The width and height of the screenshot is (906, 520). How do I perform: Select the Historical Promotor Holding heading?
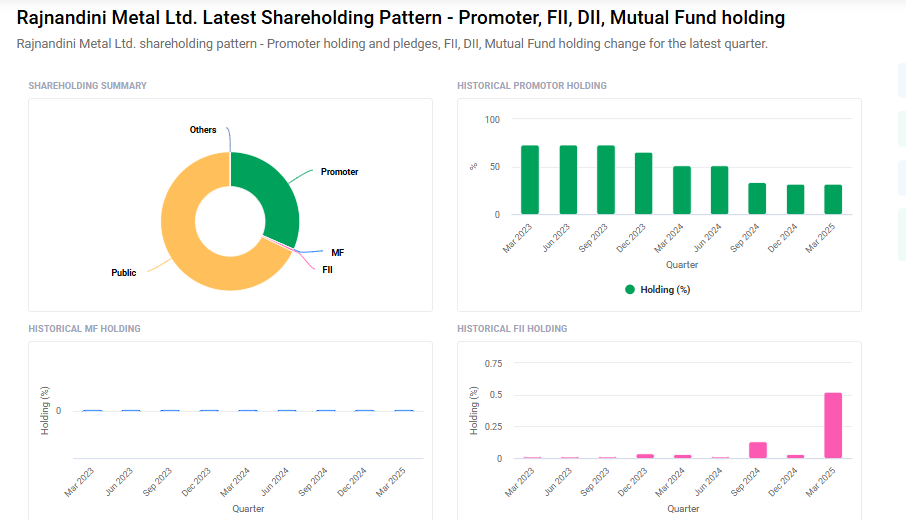532,86
